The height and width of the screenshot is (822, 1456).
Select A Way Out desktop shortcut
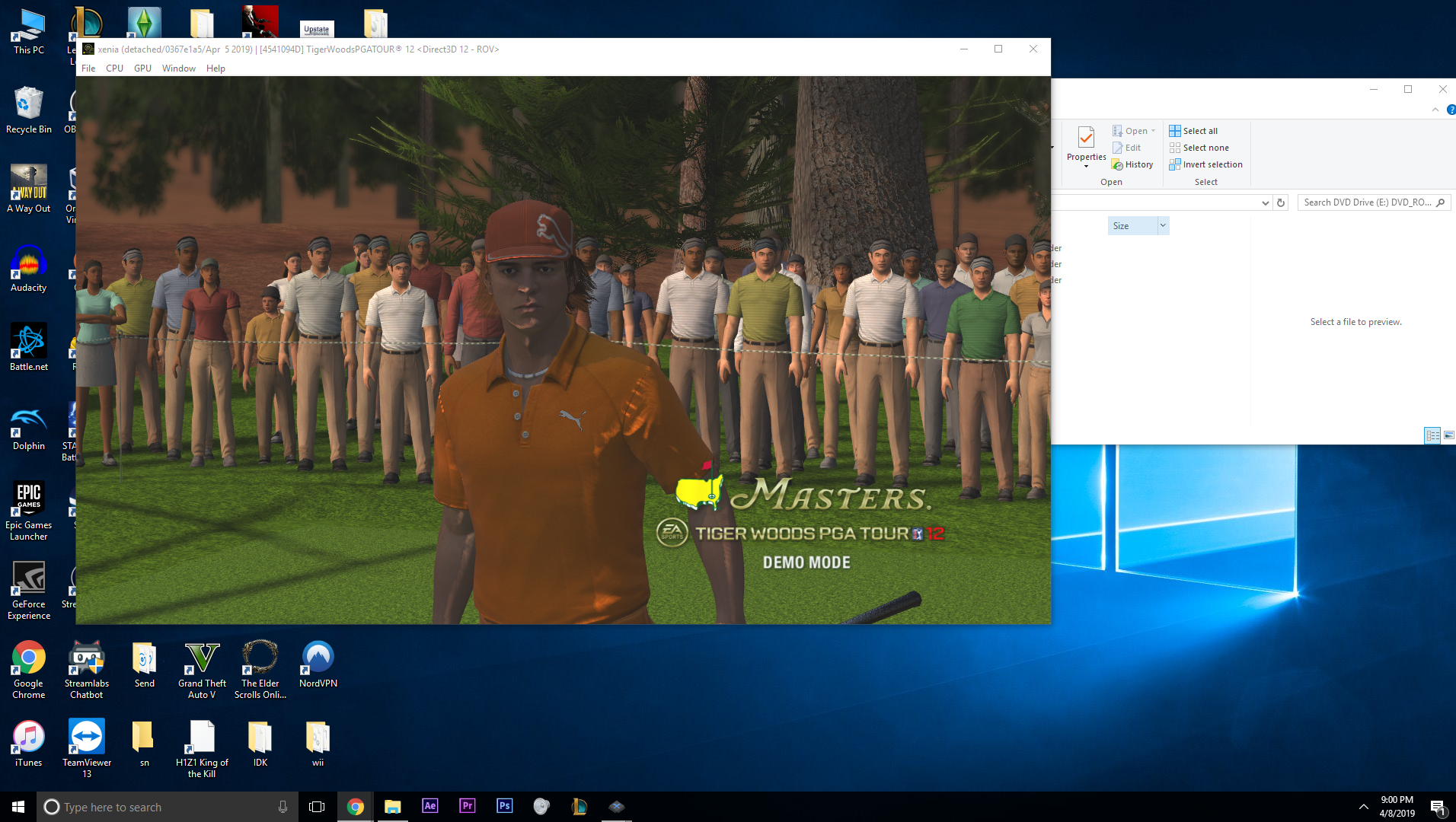click(29, 190)
